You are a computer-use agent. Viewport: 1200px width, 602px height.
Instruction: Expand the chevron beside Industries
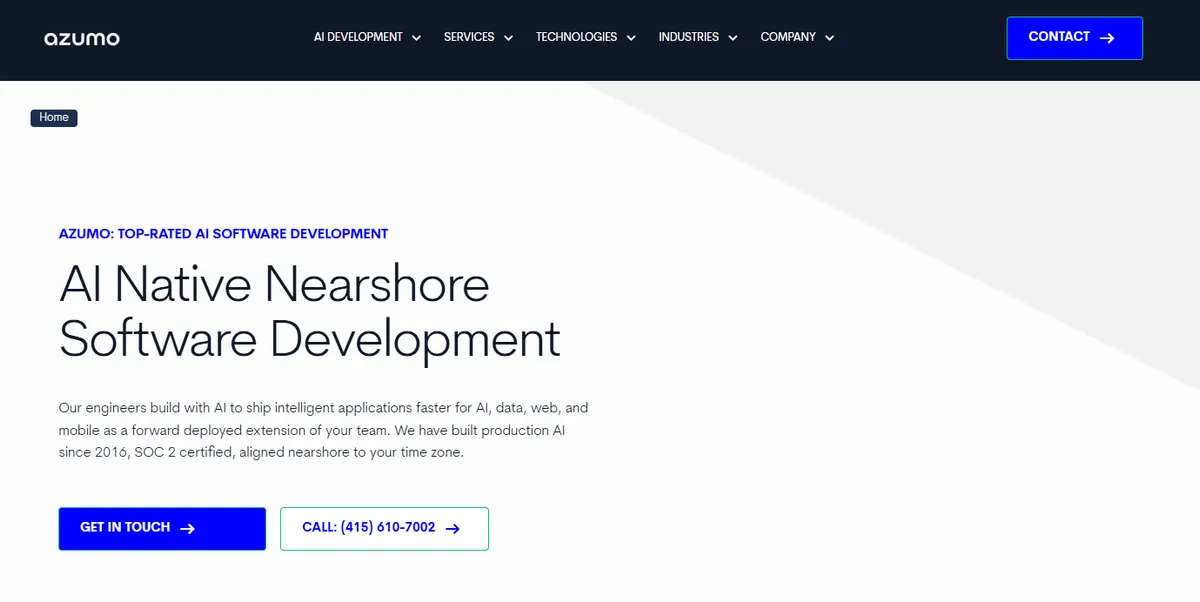coord(732,38)
